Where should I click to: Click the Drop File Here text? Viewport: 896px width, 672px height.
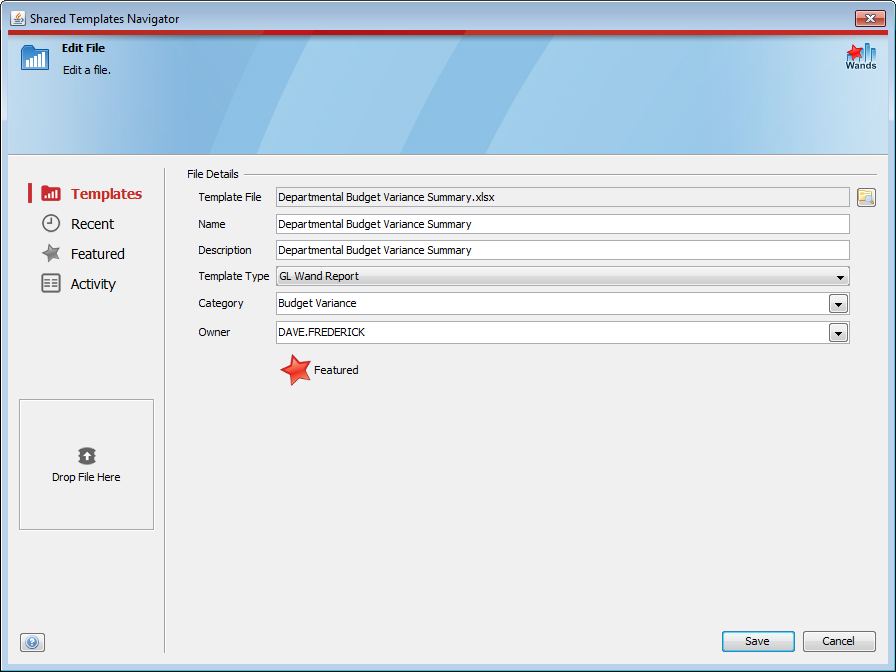pyautogui.click(x=86, y=477)
